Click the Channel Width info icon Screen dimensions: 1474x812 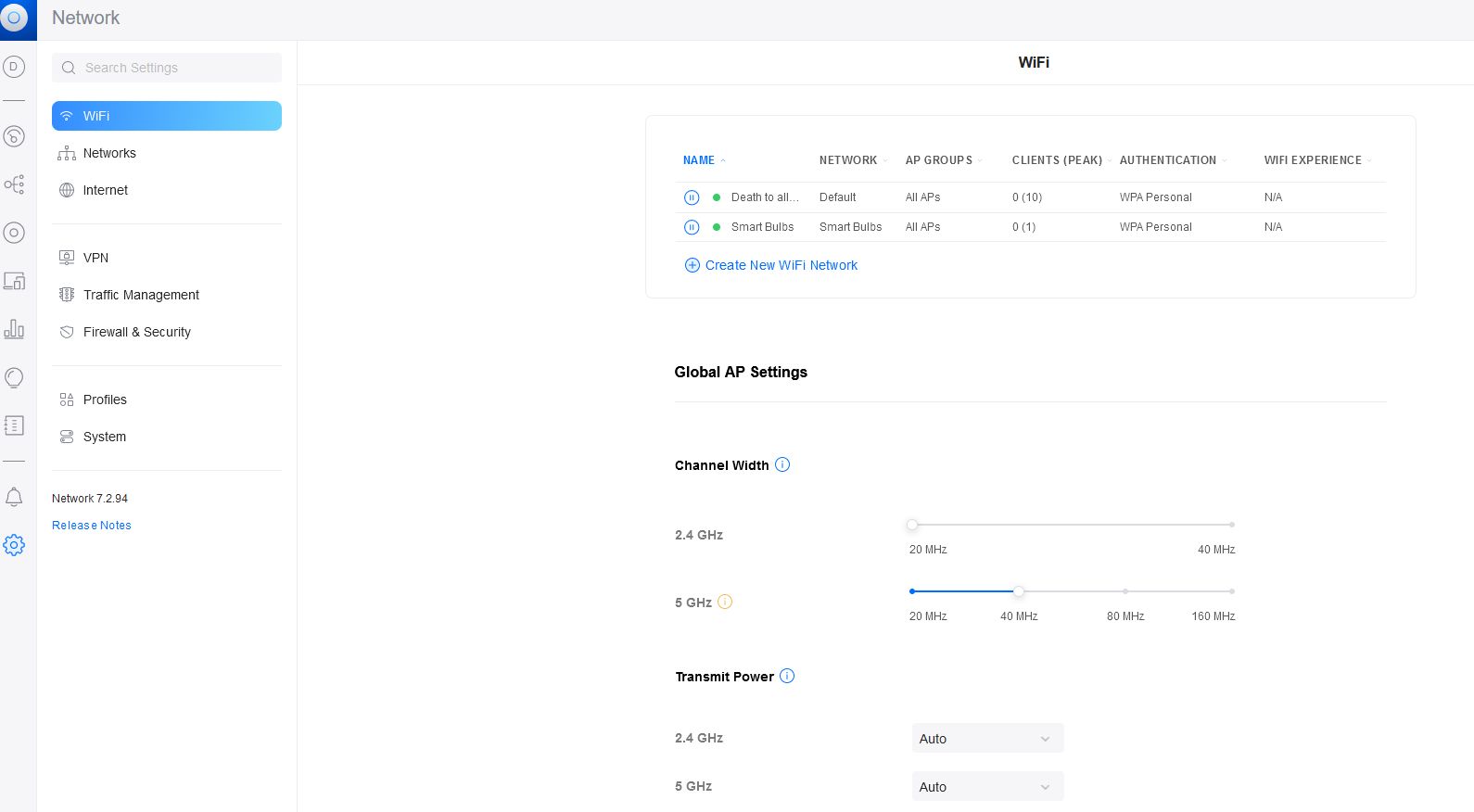[x=782, y=464]
